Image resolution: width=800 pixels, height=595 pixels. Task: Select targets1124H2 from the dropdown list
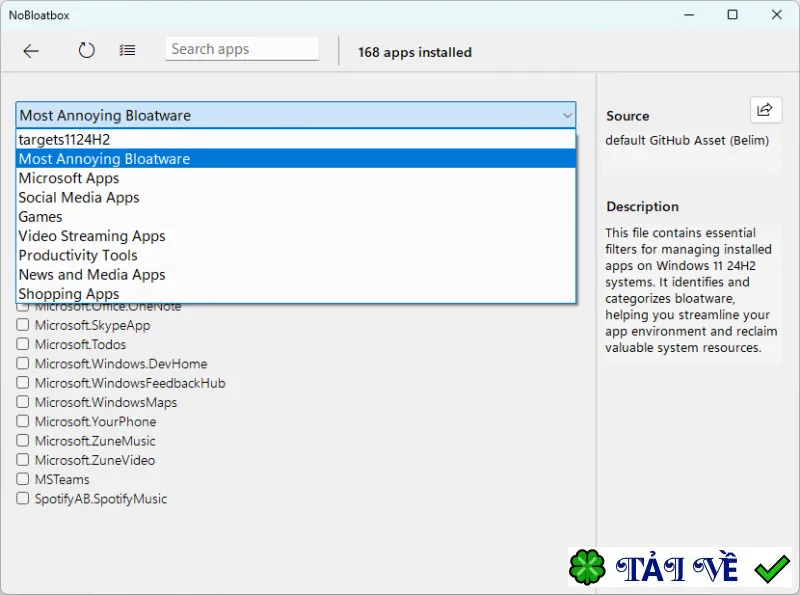click(296, 139)
